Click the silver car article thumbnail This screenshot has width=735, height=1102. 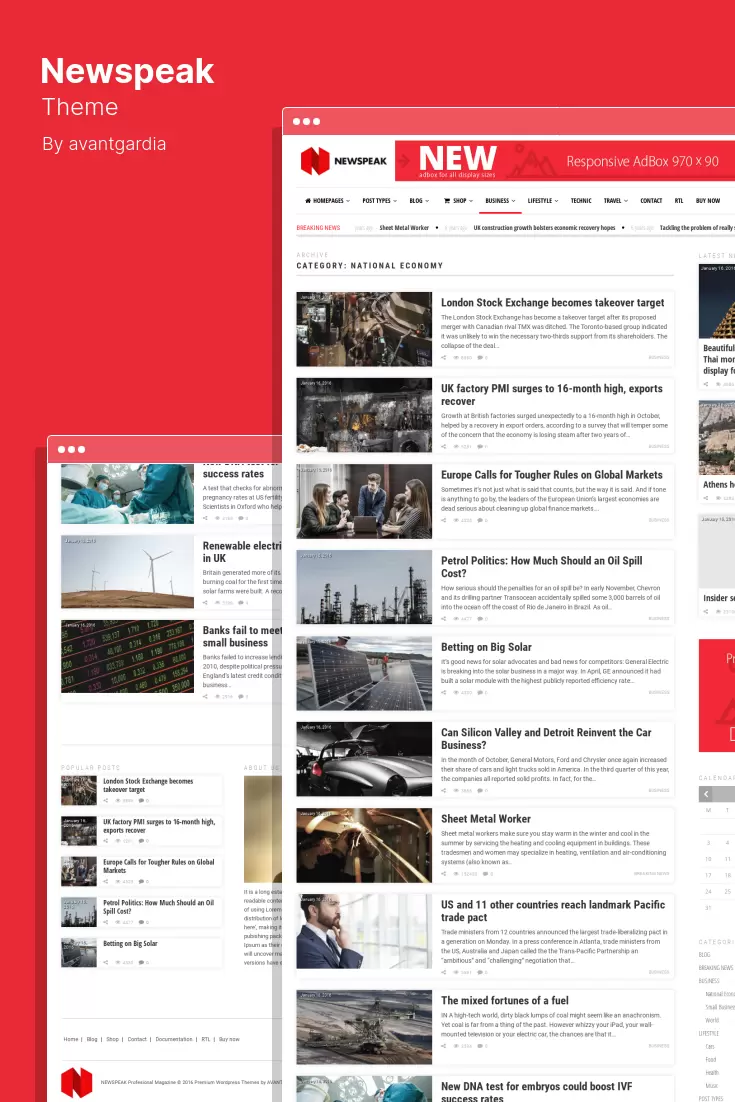point(364,759)
